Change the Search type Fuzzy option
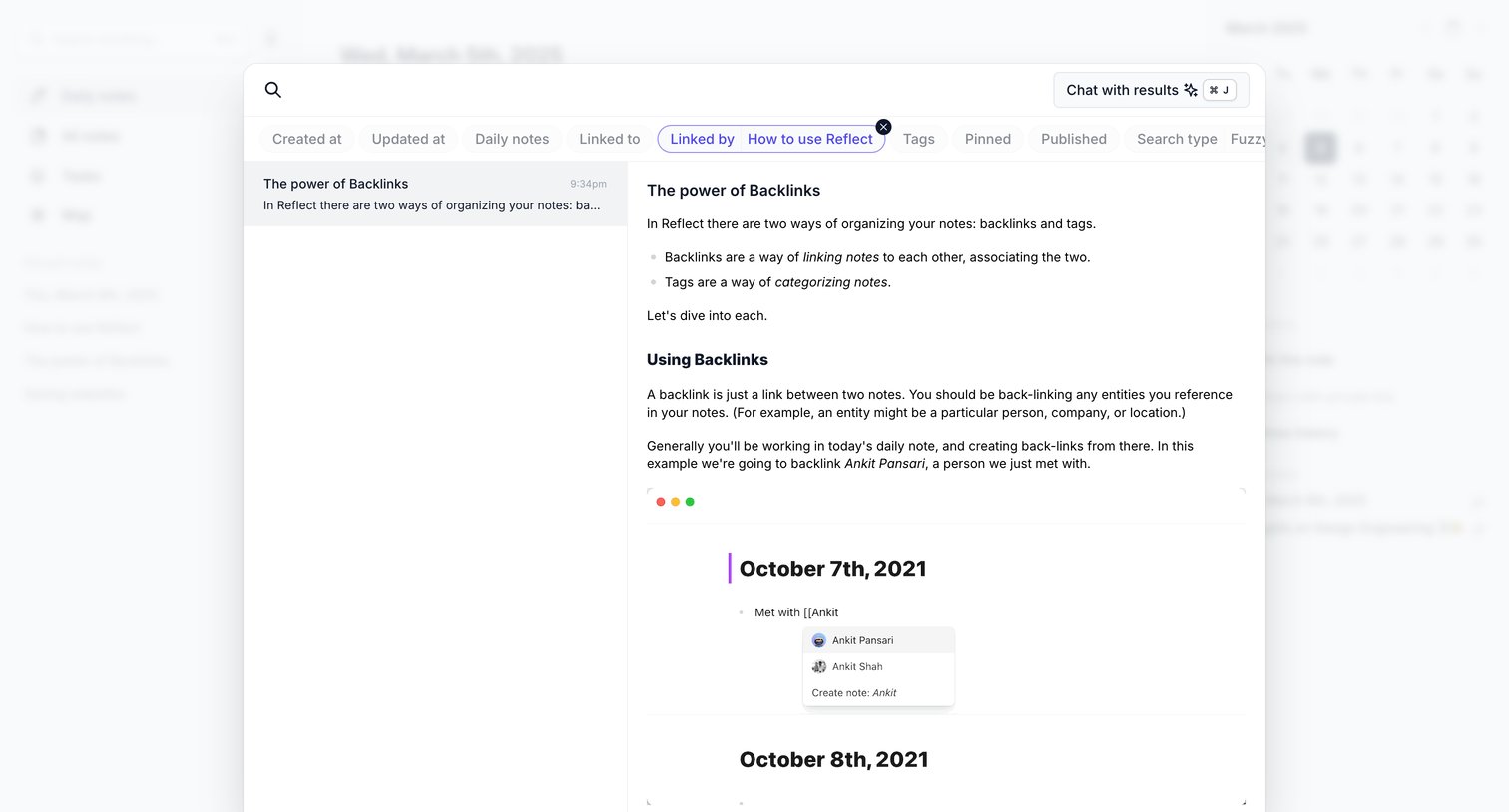The width and height of the screenshot is (1509, 812). click(x=1196, y=139)
